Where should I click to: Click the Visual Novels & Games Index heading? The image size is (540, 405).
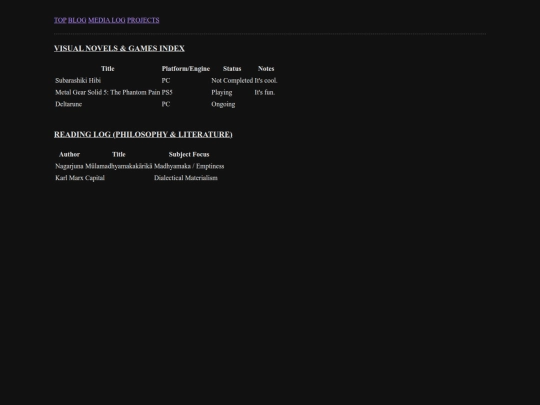coord(119,48)
